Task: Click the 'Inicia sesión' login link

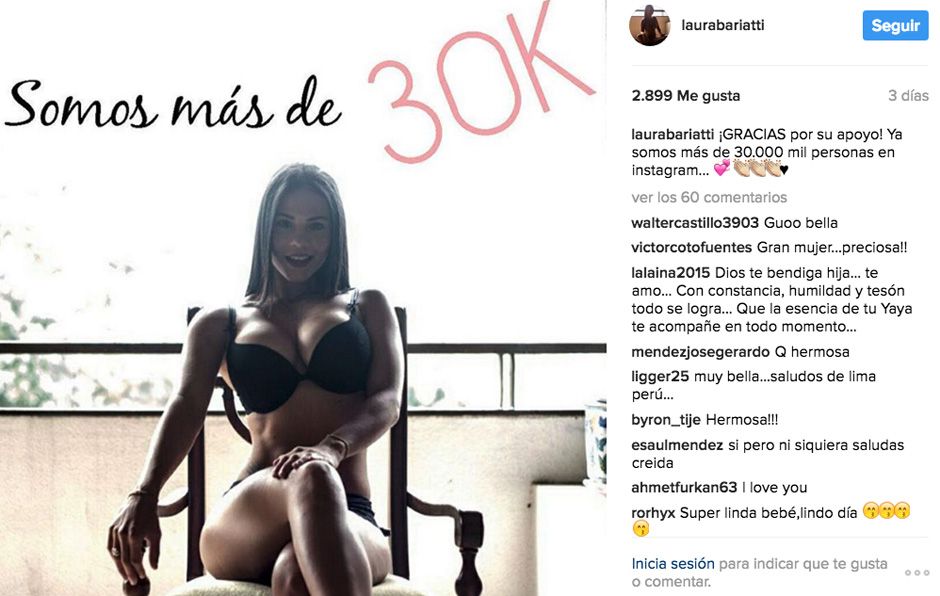Action: [673, 564]
